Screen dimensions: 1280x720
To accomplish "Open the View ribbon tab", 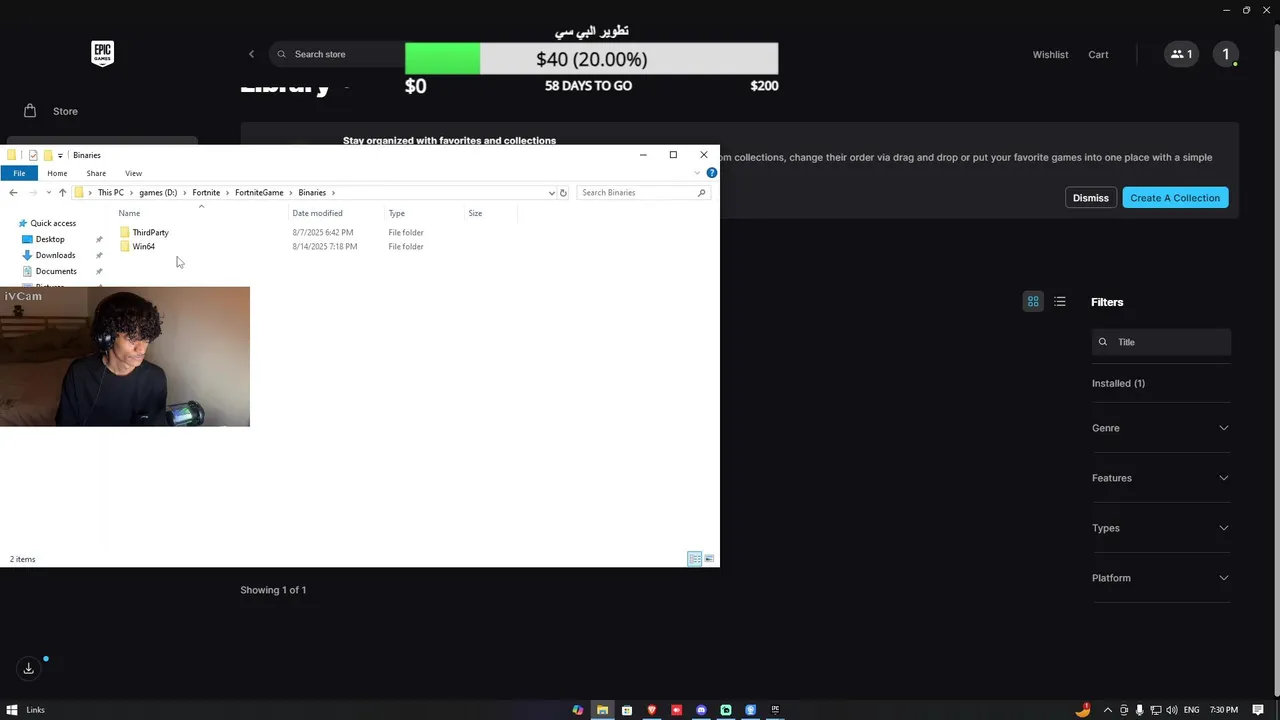I will tap(133, 173).
